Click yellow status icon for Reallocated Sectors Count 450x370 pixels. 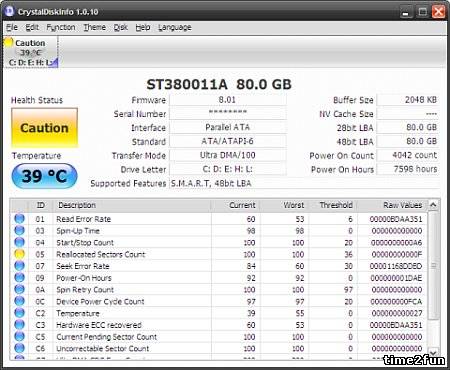click(x=20, y=254)
